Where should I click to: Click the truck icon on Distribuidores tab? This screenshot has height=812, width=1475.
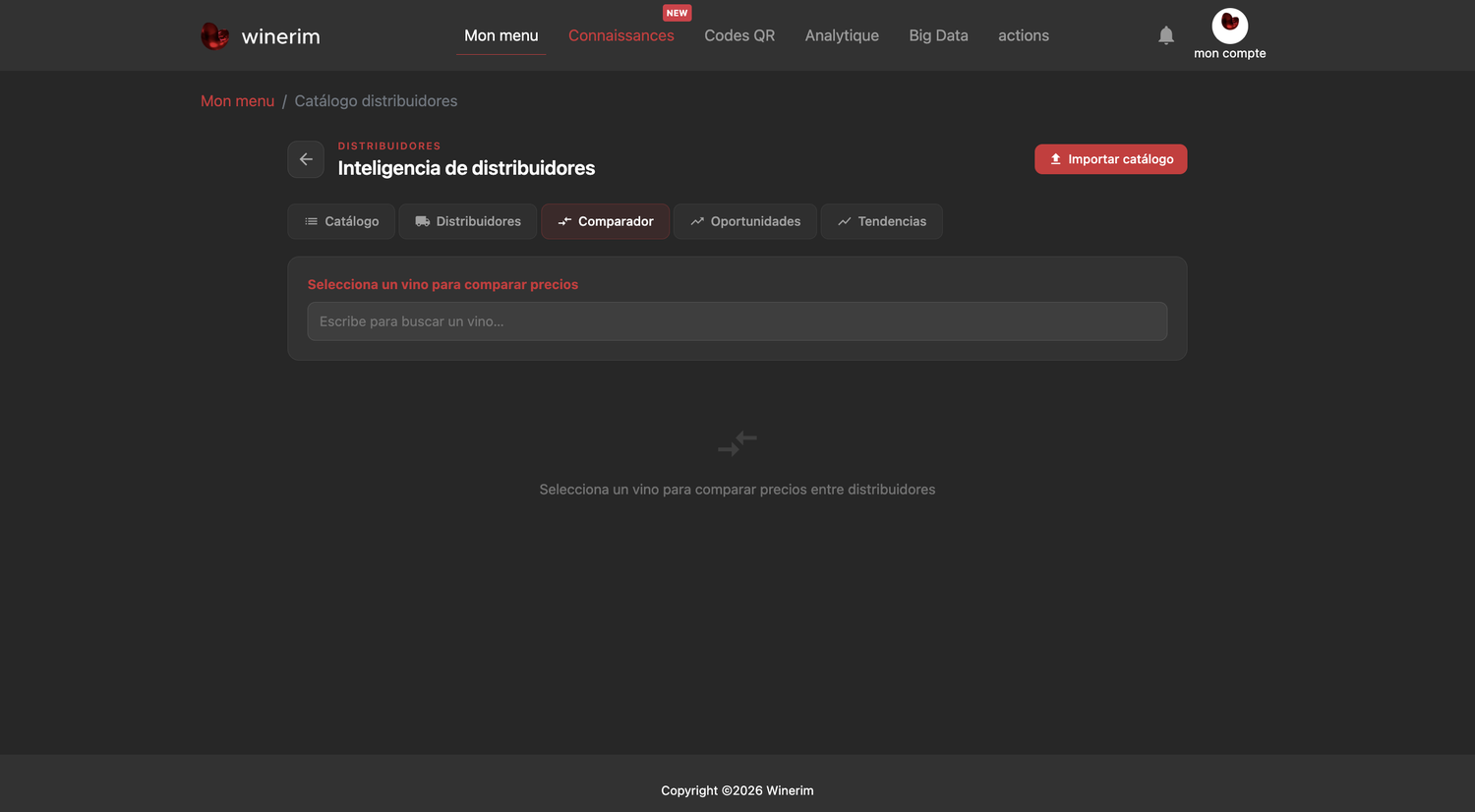coord(423,221)
